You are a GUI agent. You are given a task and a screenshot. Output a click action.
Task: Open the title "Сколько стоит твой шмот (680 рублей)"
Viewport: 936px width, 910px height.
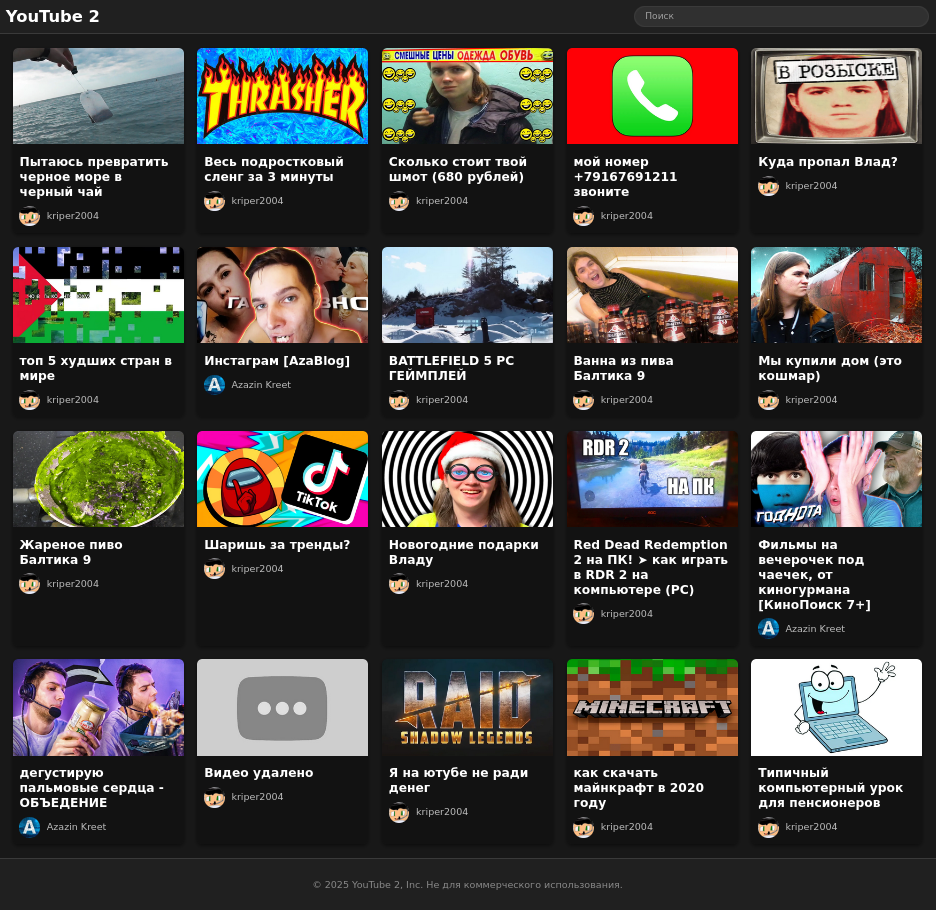point(458,169)
